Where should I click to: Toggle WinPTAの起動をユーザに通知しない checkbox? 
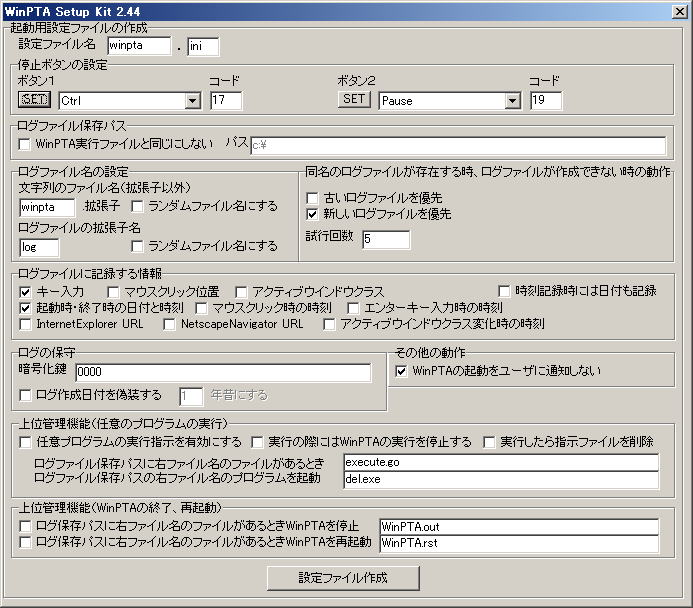(402, 371)
